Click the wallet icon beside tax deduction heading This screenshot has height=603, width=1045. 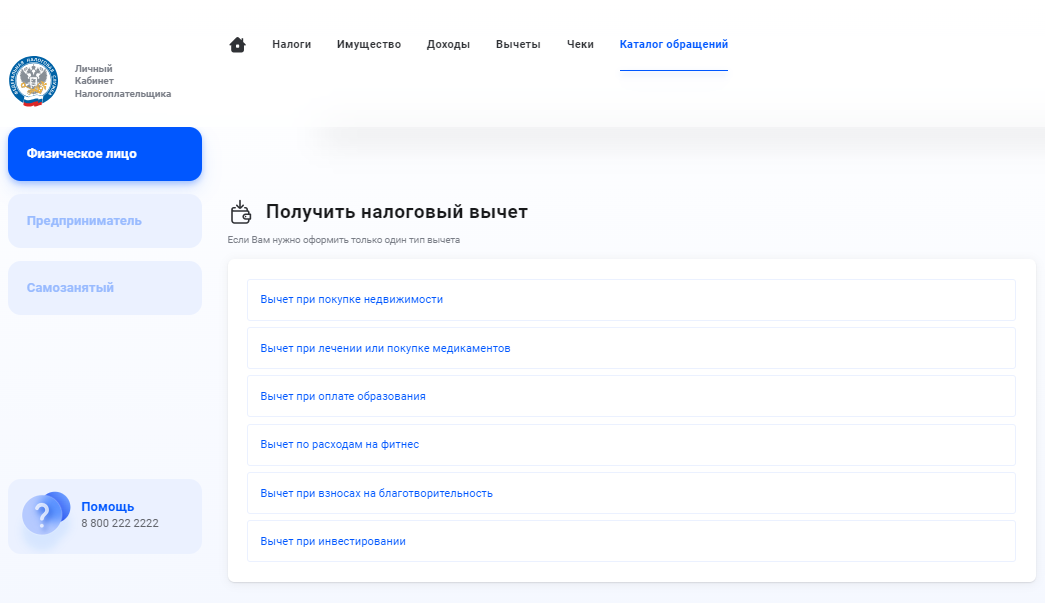point(240,212)
